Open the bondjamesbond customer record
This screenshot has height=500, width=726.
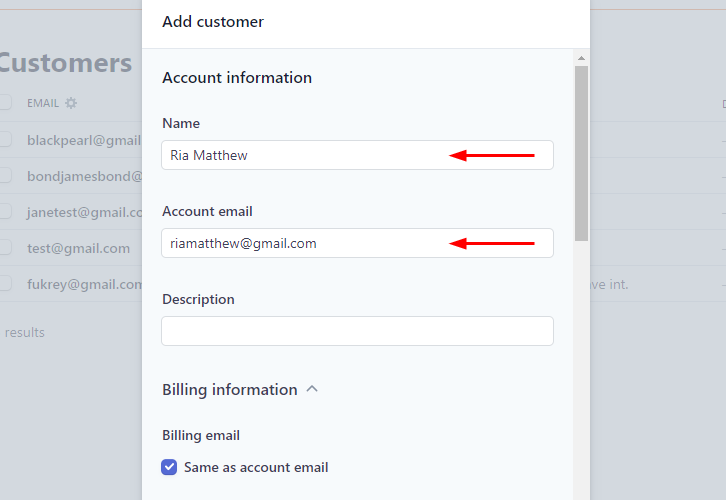(x=86, y=176)
